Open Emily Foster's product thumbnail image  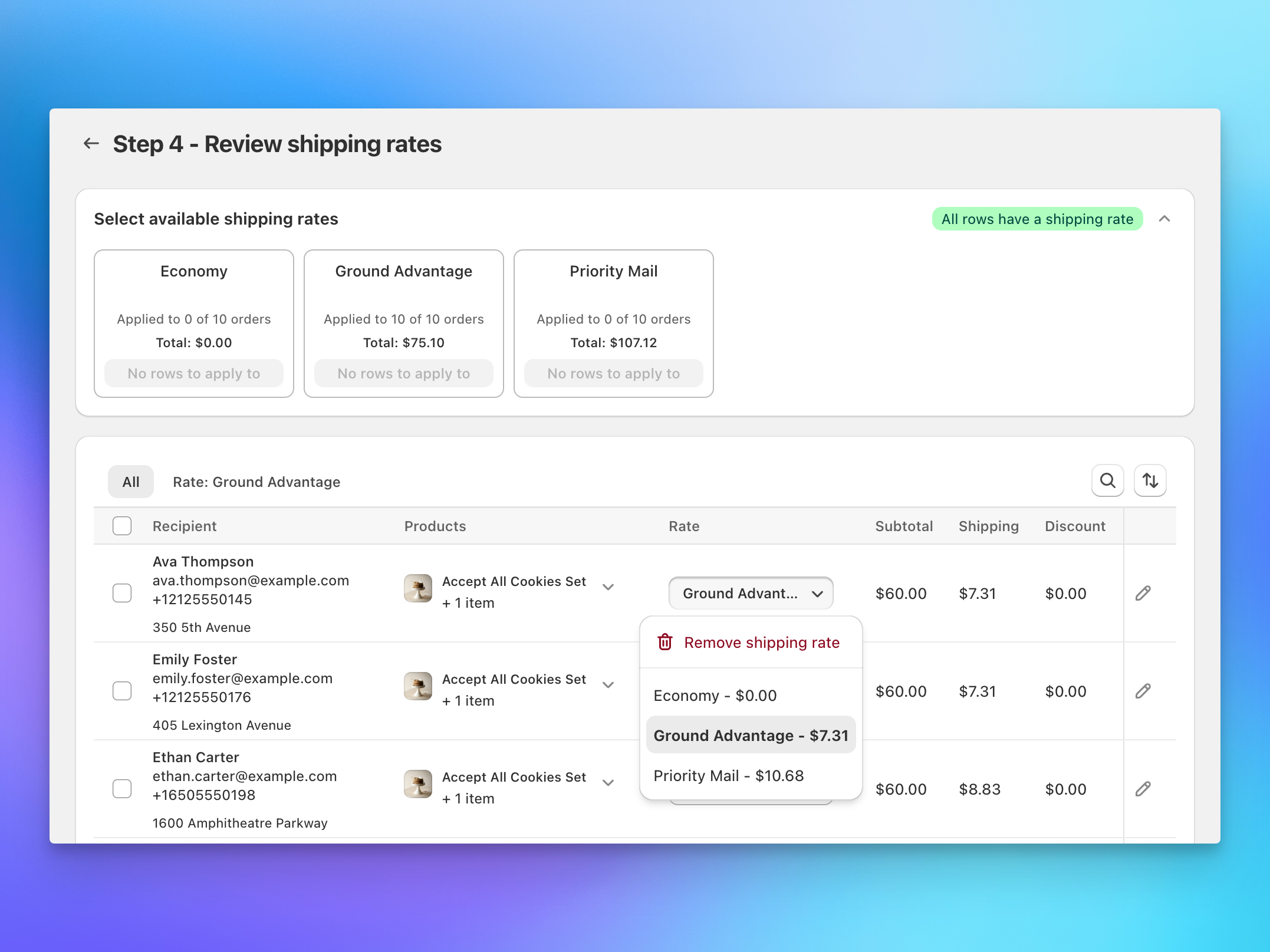click(x=417, y=686)
